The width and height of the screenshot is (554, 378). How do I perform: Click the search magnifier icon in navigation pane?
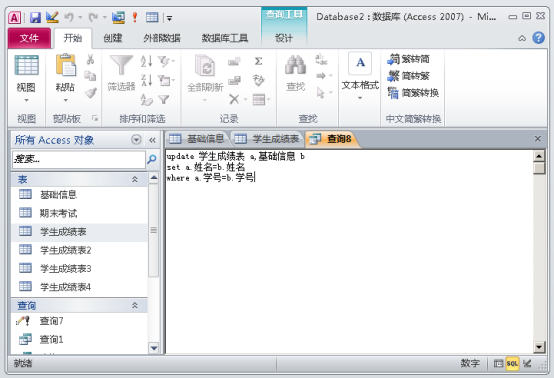point(152,159)
